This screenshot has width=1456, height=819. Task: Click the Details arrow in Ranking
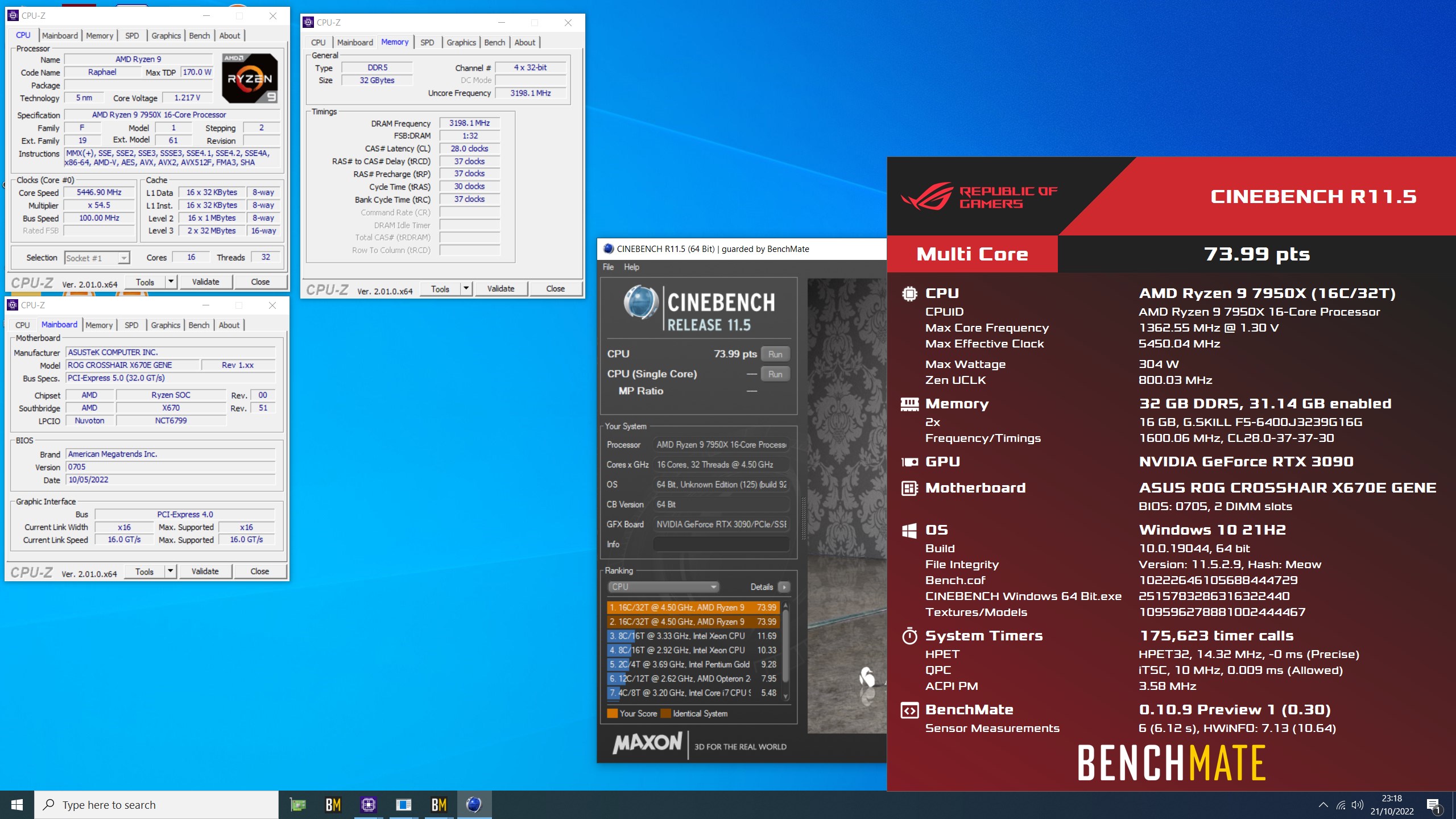[784, 587]
